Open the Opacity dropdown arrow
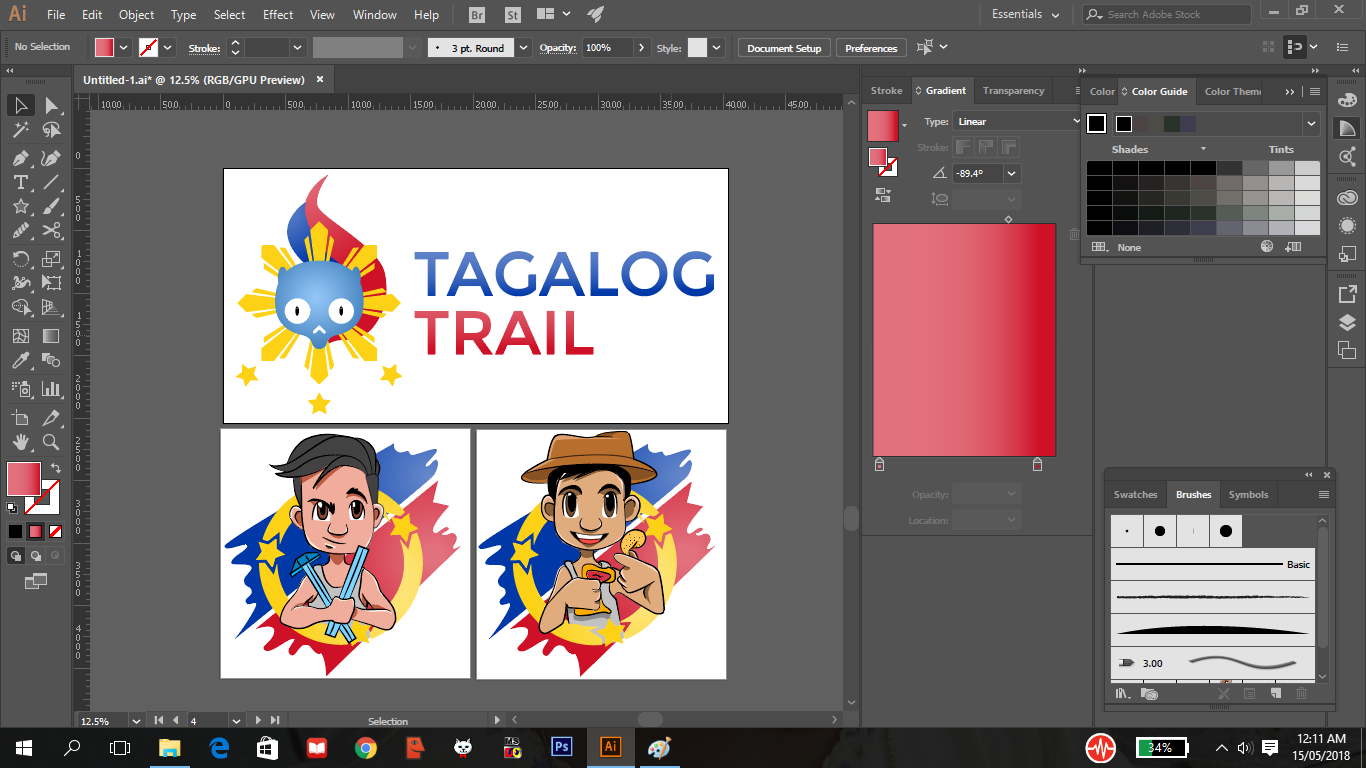 (x=640, y=47)
